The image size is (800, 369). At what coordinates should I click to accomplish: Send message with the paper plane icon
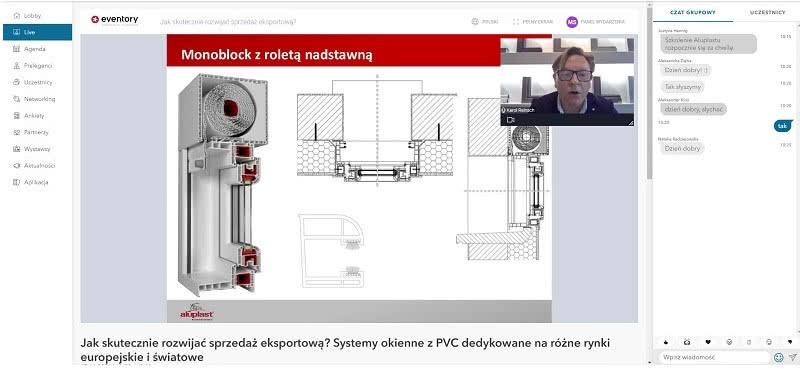pos(792,357)
